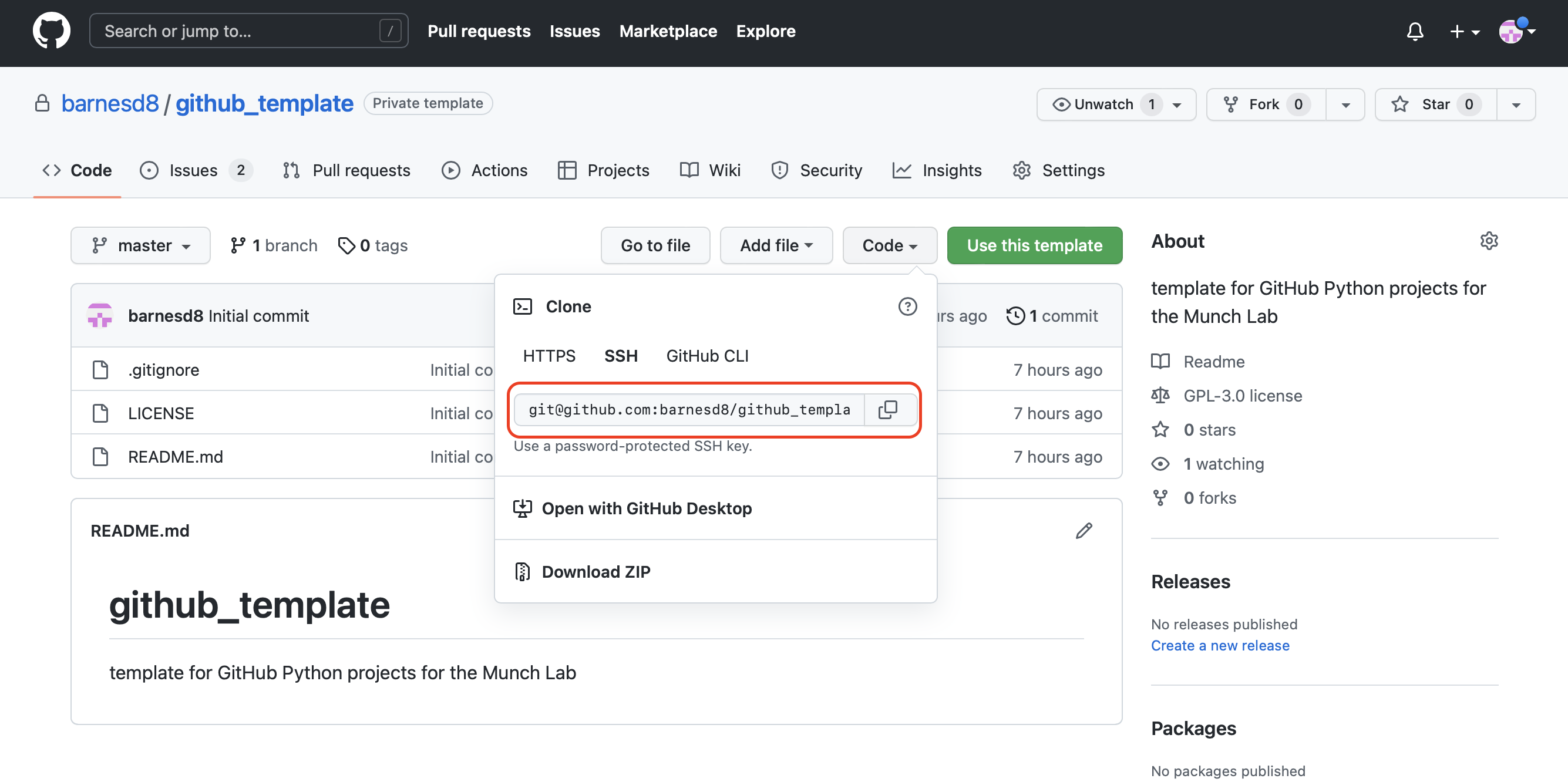1568x782 pixels.
Task: Open the notifications bell
Action: click(1415, 31)
